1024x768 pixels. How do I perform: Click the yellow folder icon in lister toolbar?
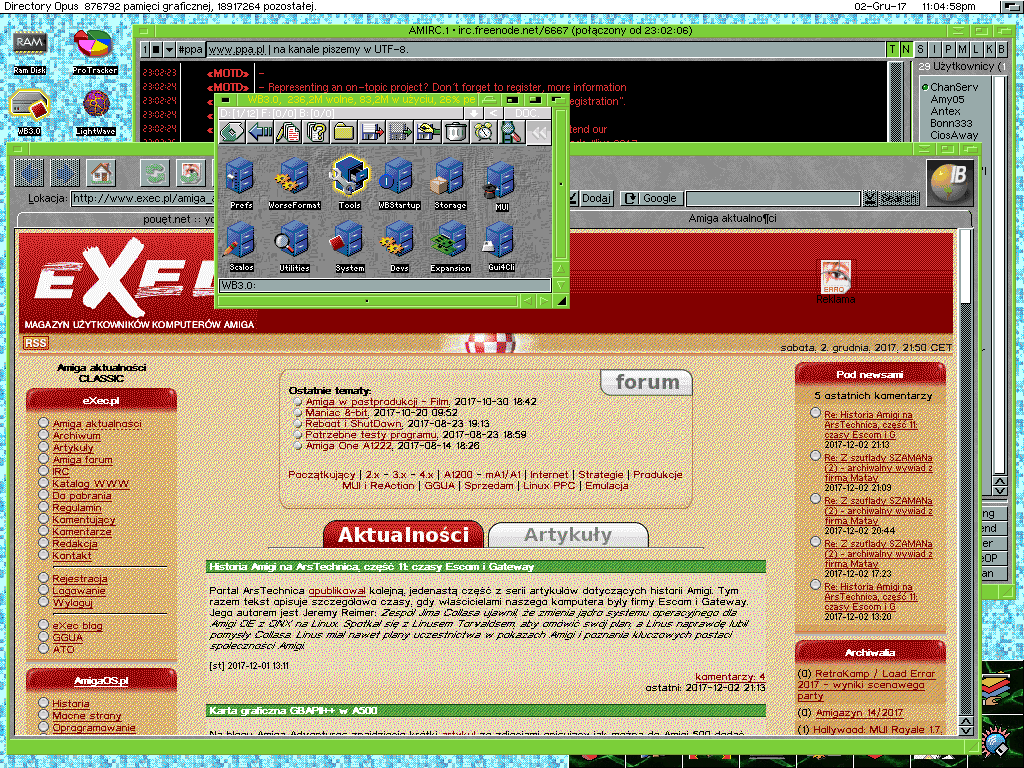tap(344, 133)
